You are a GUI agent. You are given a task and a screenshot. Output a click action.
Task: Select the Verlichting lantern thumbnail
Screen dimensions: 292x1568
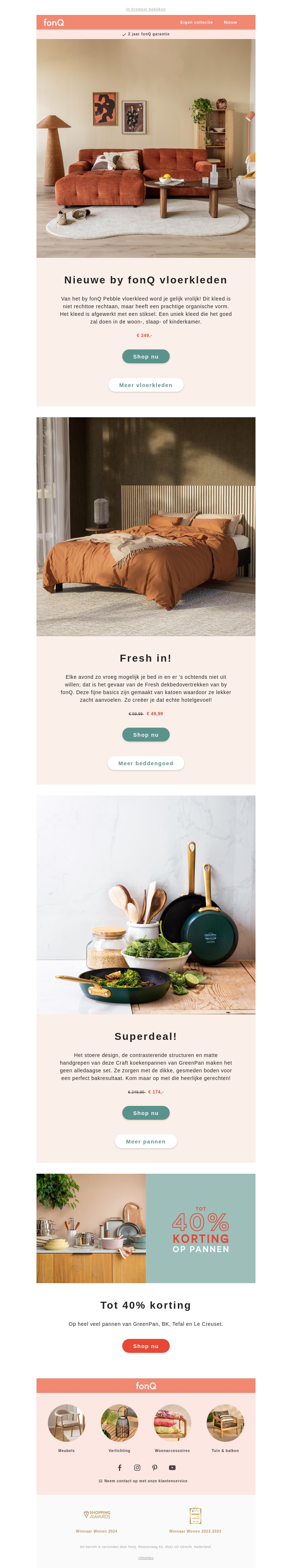[x=119, y=1423]
